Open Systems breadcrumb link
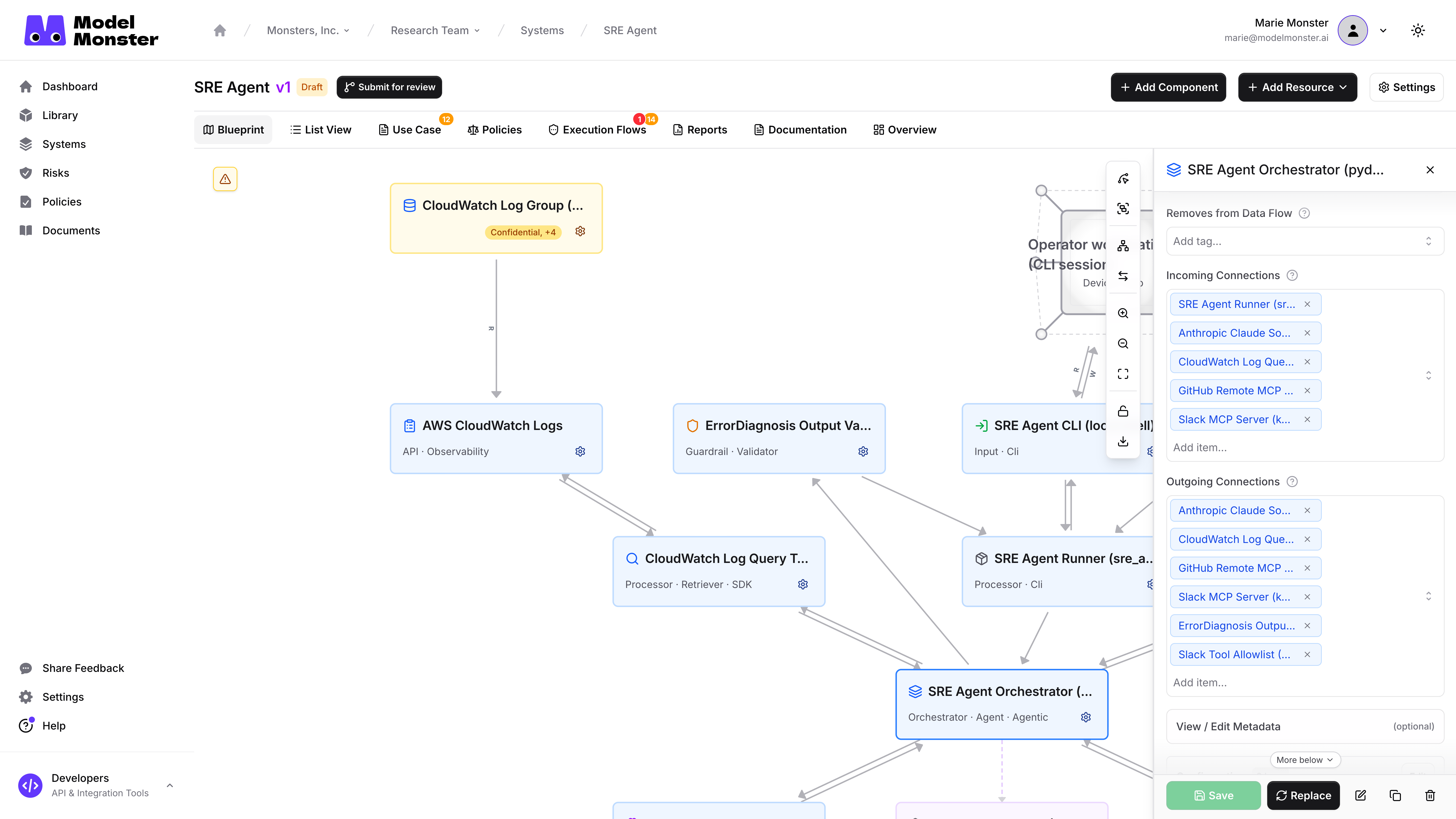 point(542,31)
